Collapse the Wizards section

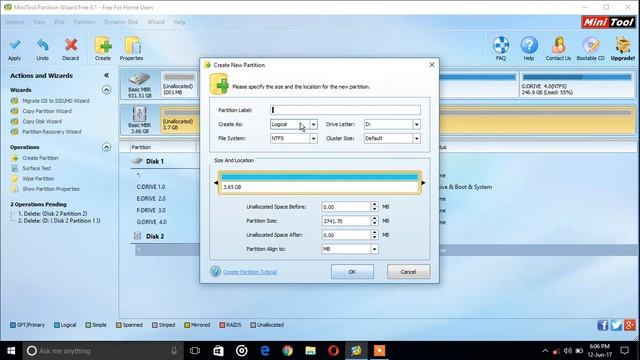click(107, 90)
